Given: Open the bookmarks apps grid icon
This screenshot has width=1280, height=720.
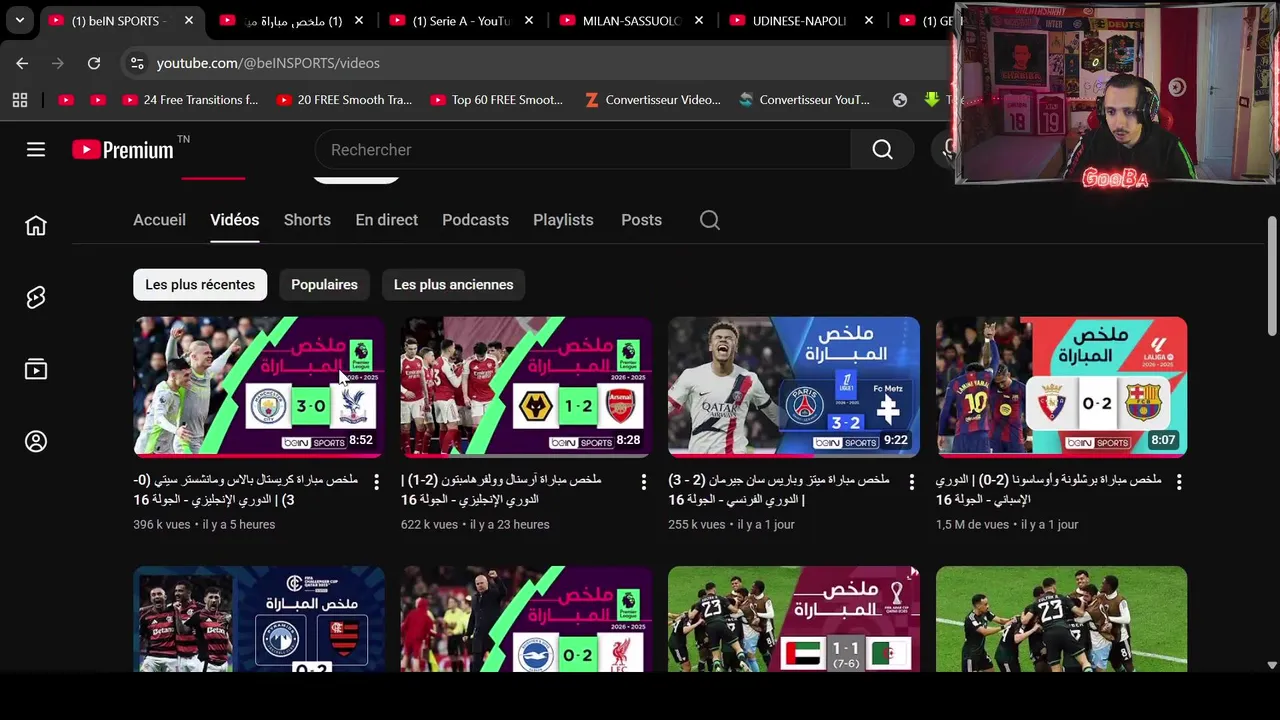Looking at the screenshot, I should coord(20,100).
